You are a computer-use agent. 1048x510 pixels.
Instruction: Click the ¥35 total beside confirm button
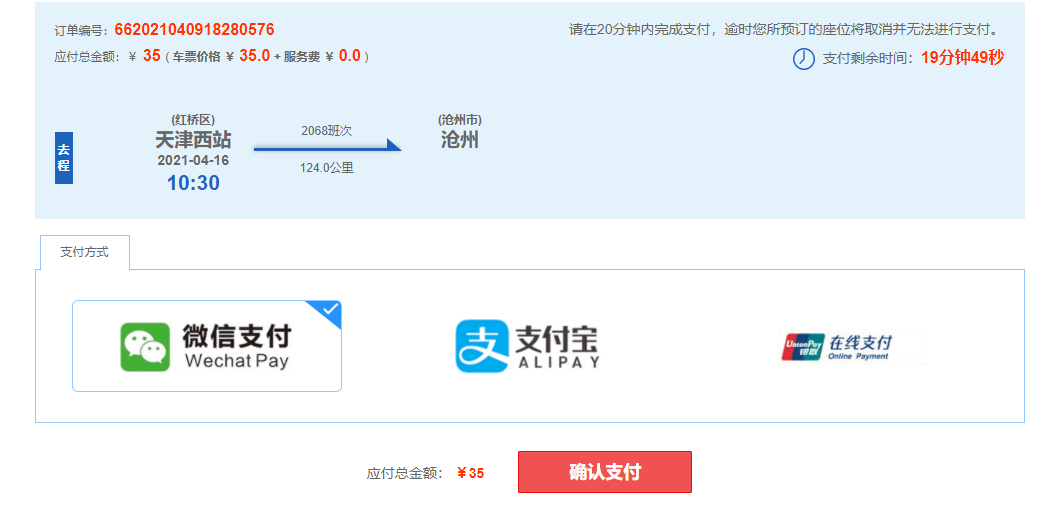470,473
